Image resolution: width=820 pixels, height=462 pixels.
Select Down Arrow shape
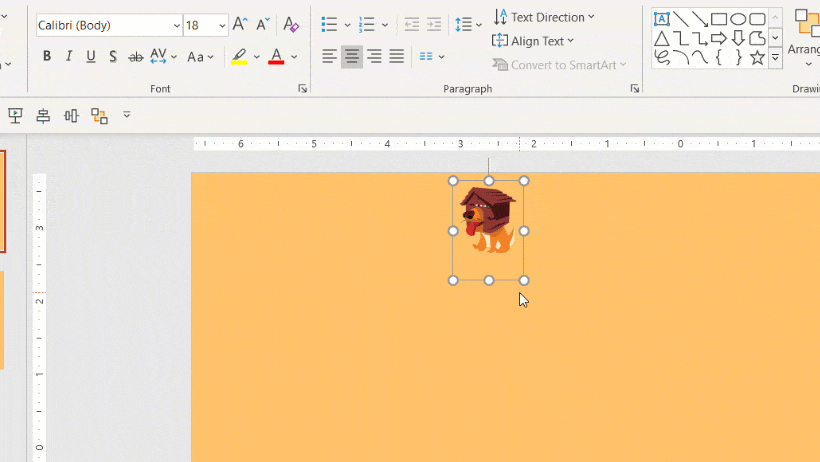[x=738, y=38]
